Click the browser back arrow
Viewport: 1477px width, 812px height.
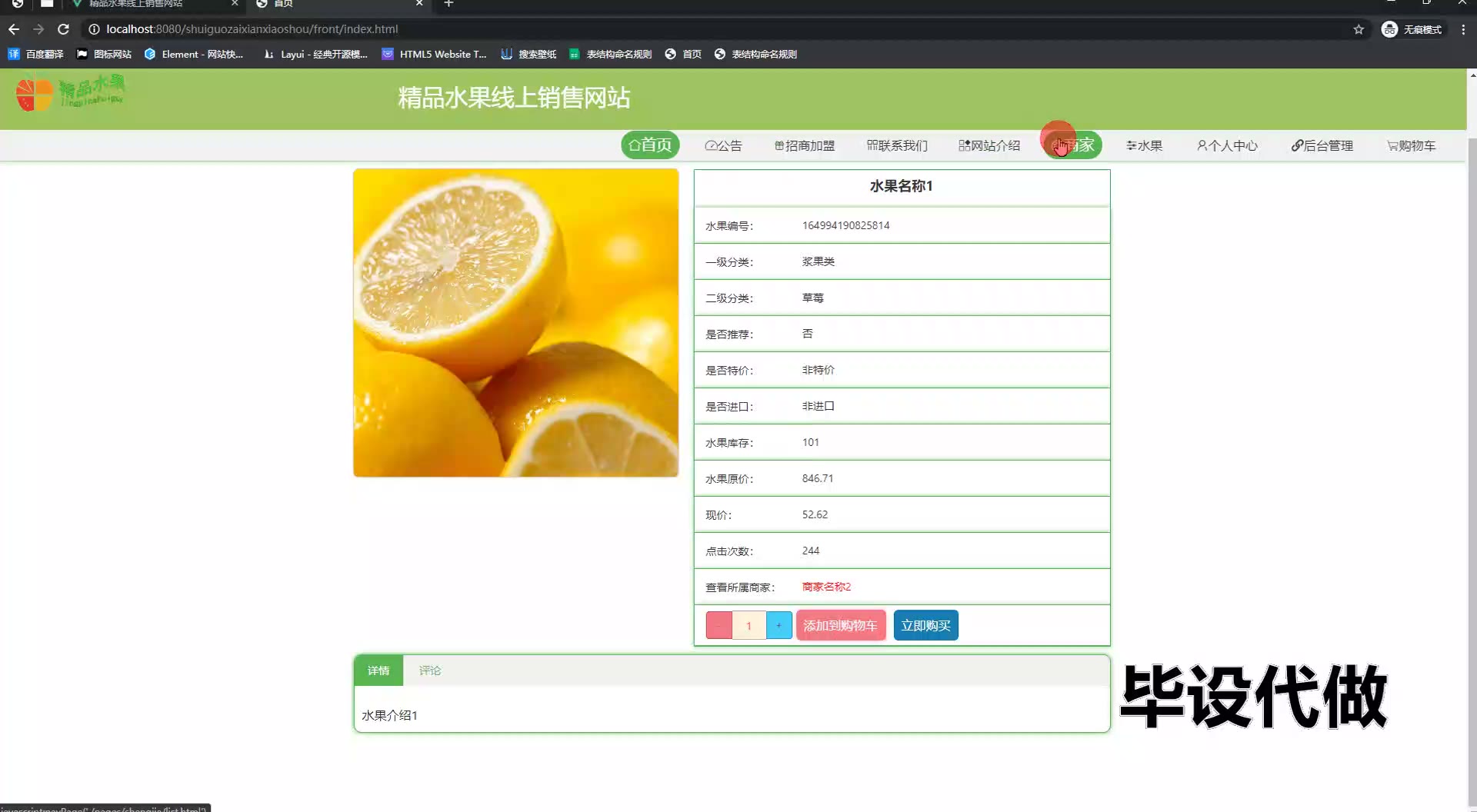click(x=14, y=29)
